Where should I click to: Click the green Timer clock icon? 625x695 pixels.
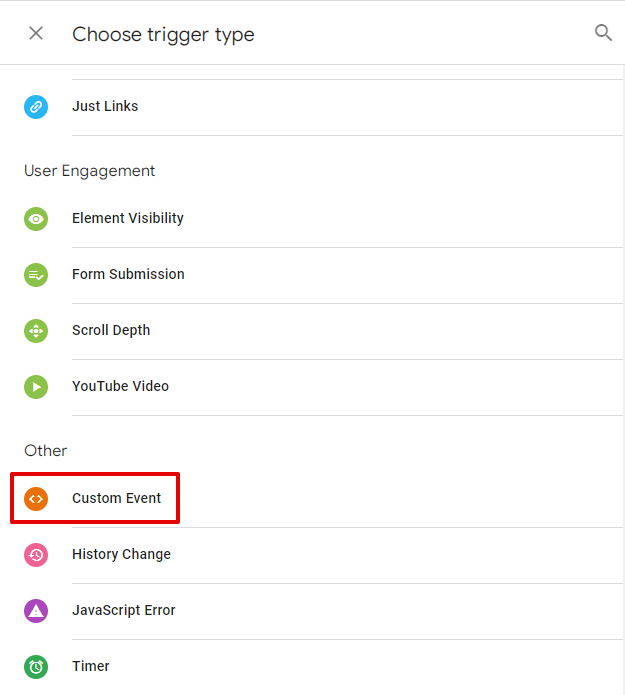[x=36, y=666]
